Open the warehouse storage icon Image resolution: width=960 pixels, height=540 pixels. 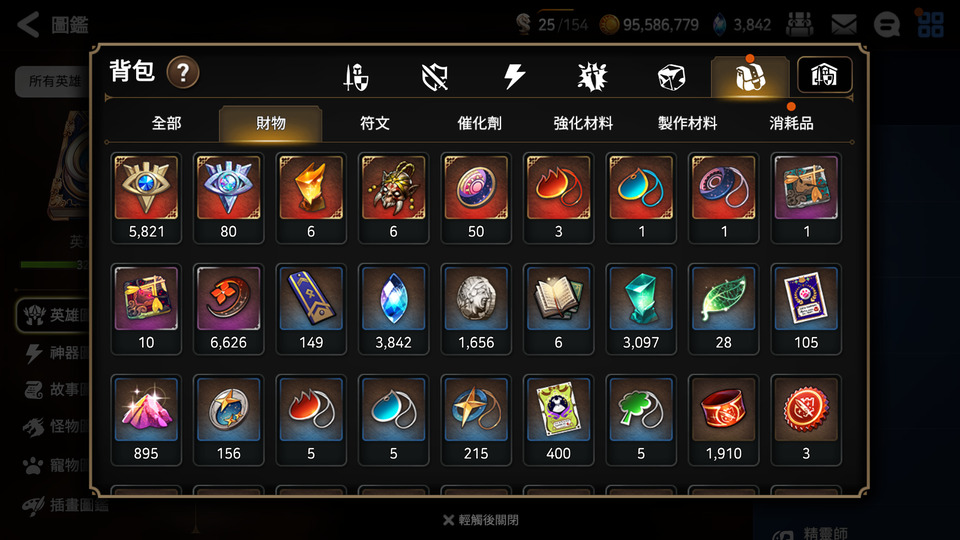(x=824, y=75)
